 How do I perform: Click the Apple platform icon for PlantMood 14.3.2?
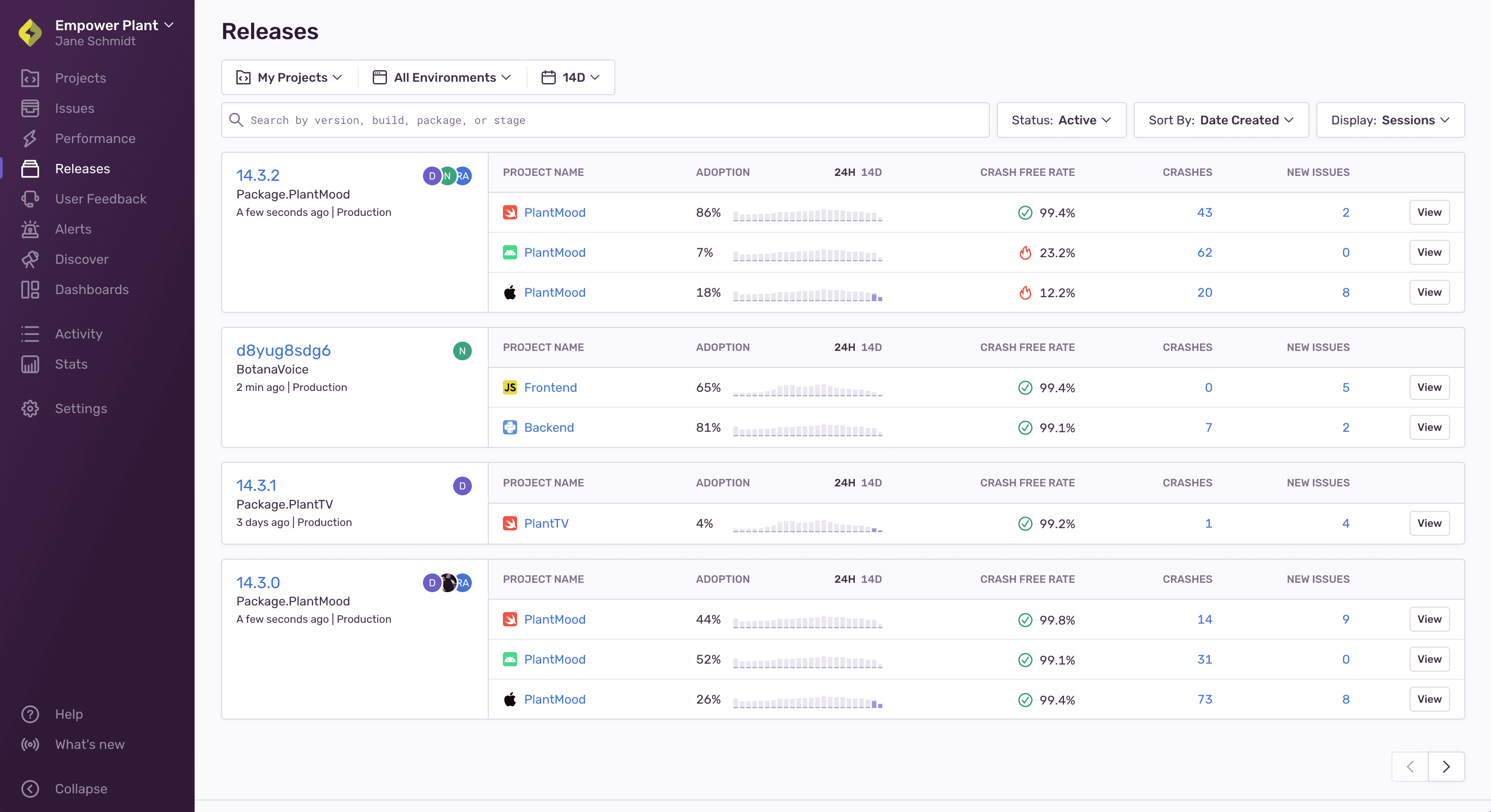point(509,292)
